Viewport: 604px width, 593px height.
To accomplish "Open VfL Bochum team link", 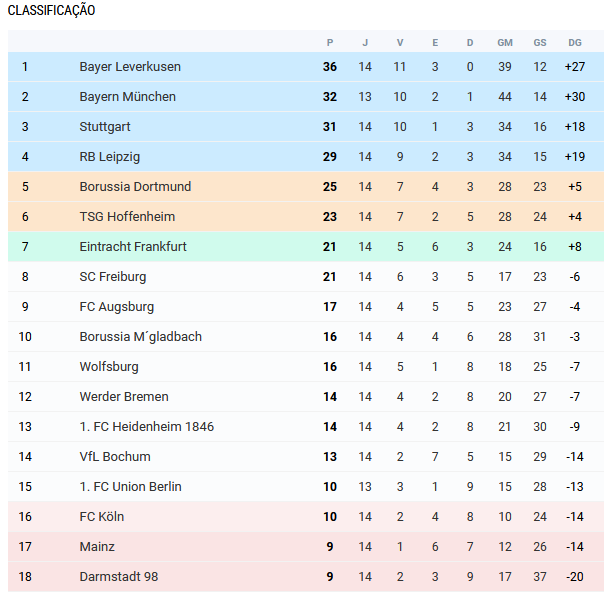I will click(115, 457).
